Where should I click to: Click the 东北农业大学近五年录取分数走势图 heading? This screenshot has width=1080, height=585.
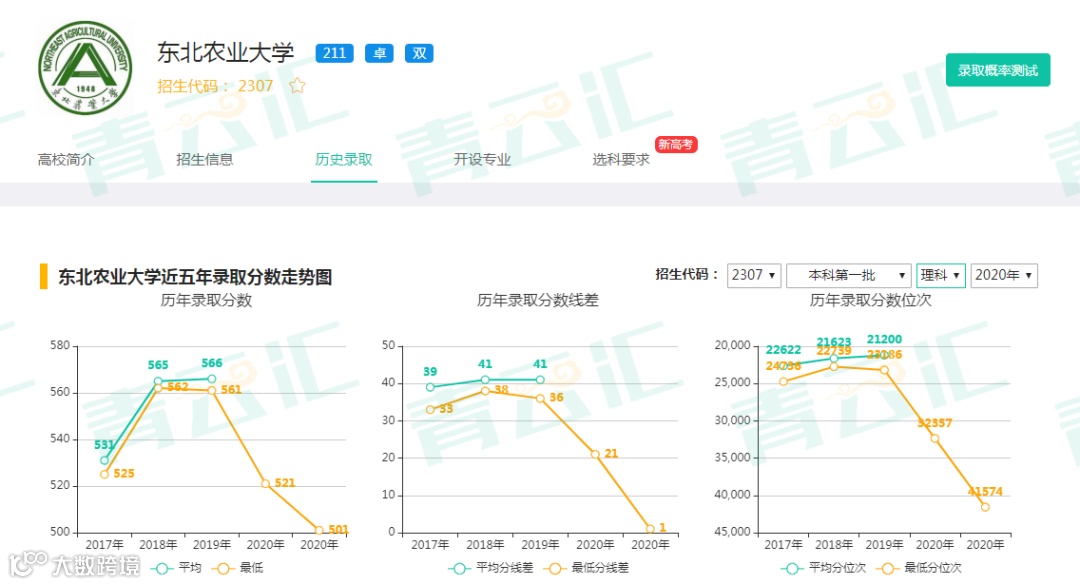click(195, 277)
